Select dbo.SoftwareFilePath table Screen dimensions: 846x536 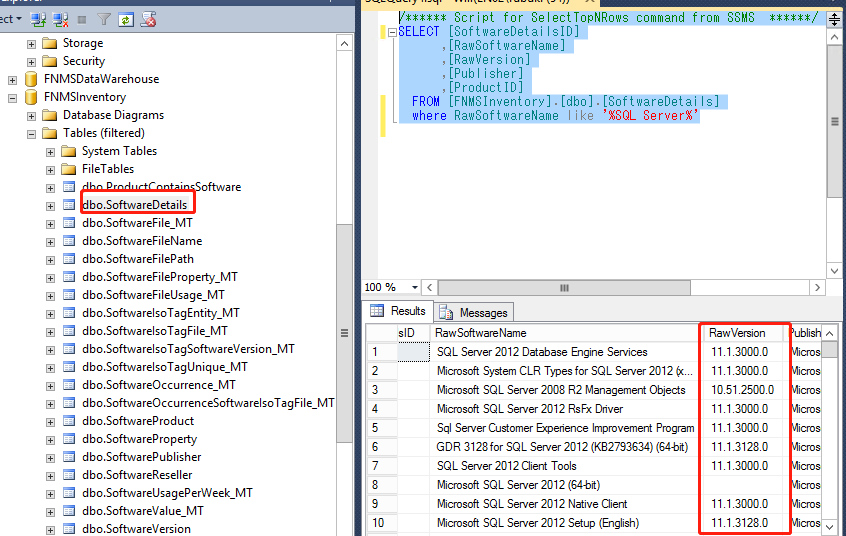pyautogui.click(x=138, y=259)
